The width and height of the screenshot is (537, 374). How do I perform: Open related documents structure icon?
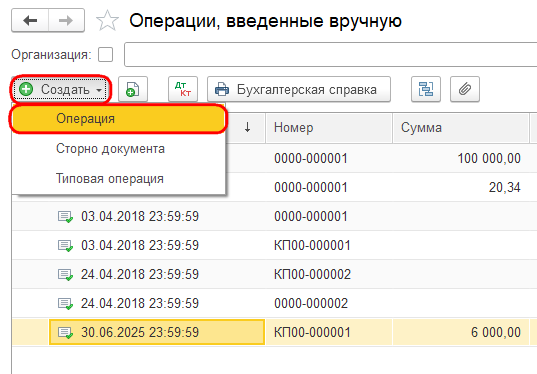[x=426, y=89]
